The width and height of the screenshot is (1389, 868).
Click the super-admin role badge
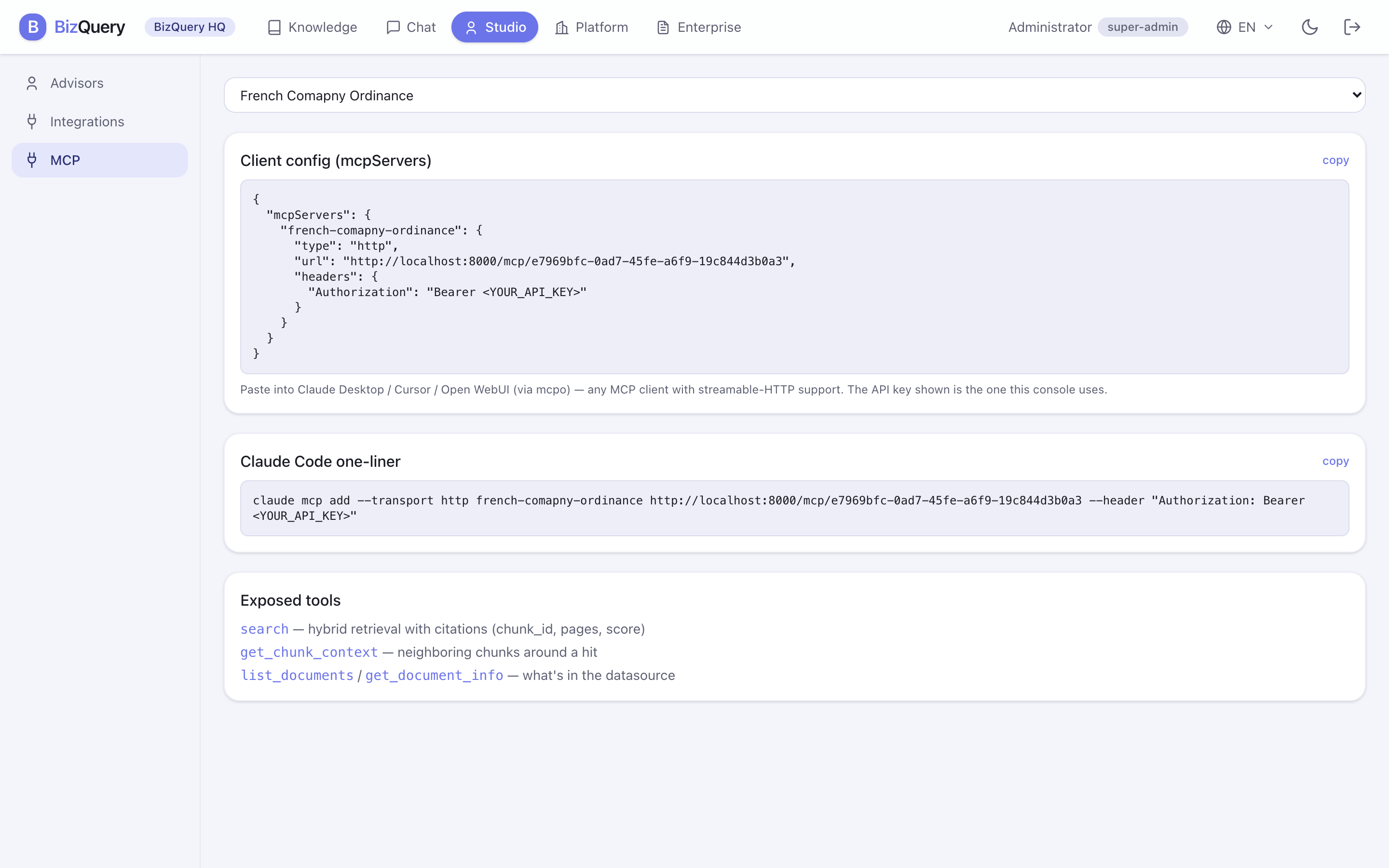pyautogui.click(x=1142, y=27)
